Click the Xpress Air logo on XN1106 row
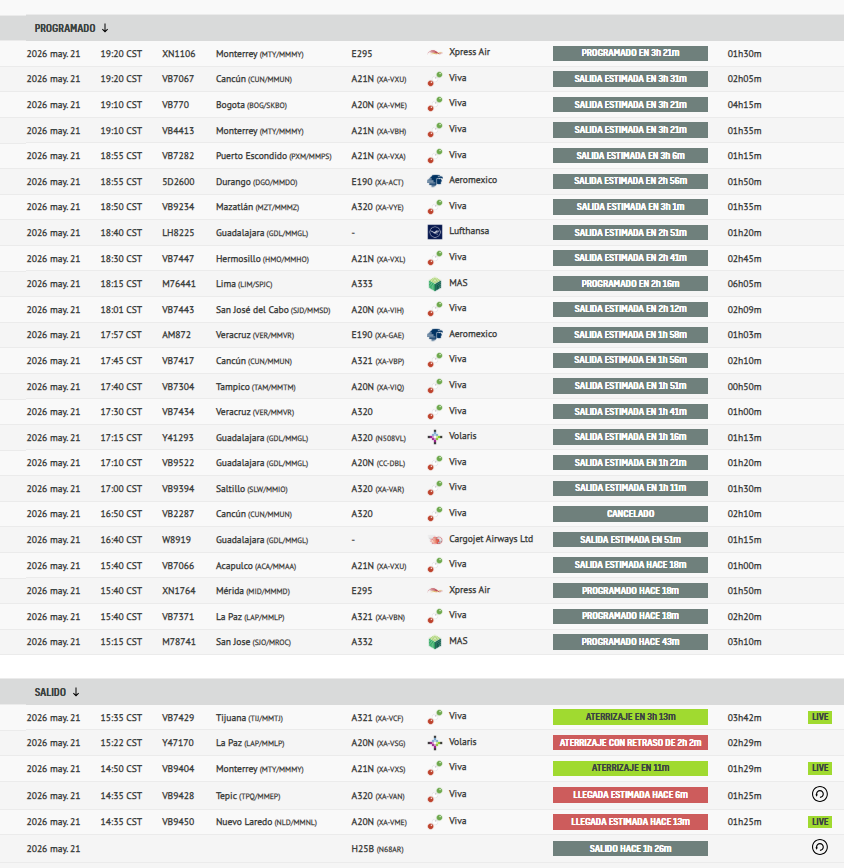This screenshot has height=868, width=844. 435,53
